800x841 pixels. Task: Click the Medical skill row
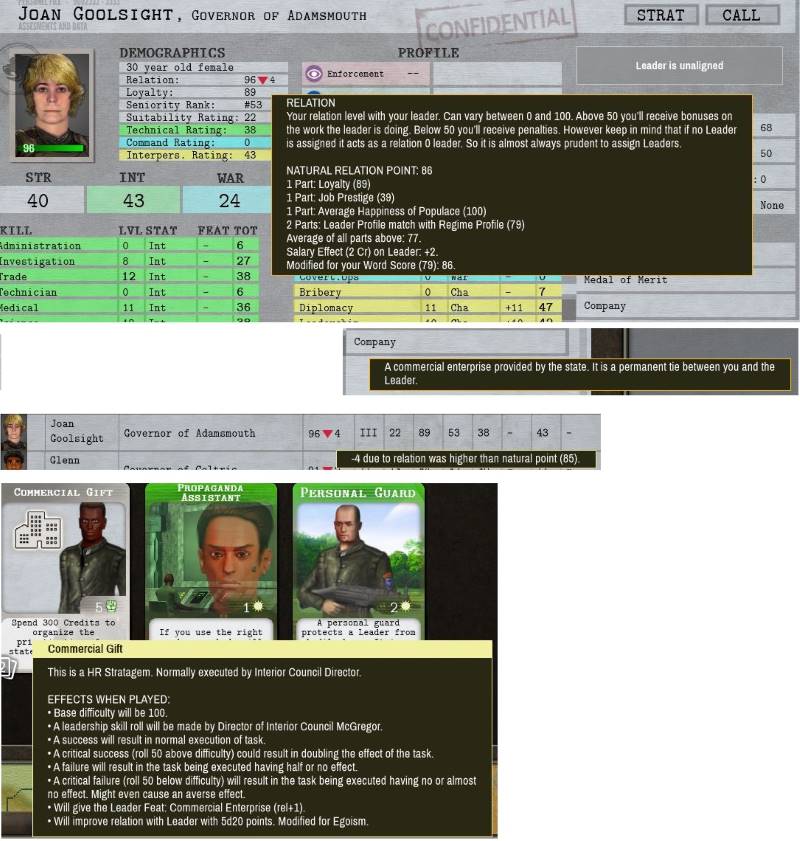point(129,307)
